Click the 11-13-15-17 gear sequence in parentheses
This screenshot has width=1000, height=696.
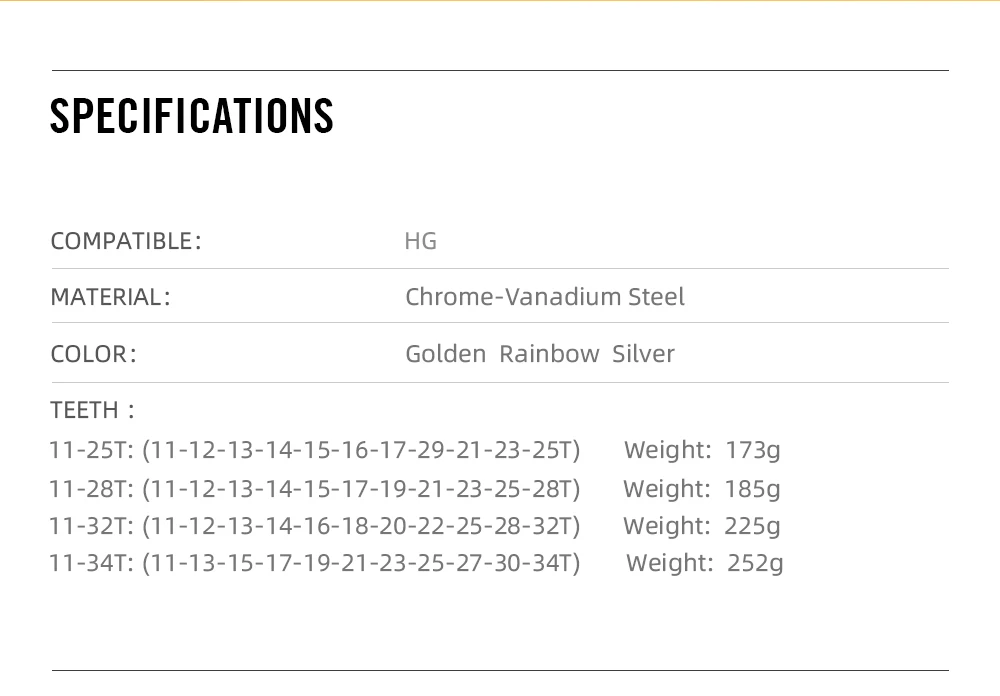(361, 563)
